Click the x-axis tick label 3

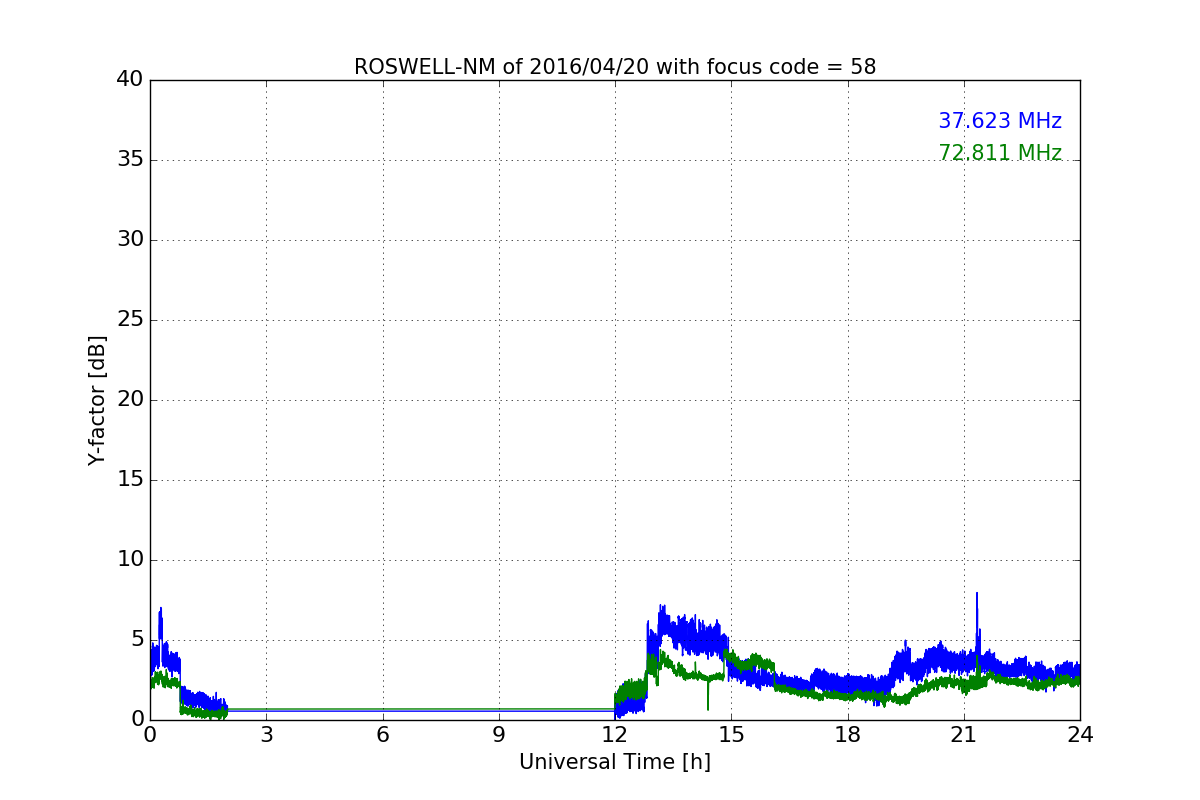pos(266,735)
